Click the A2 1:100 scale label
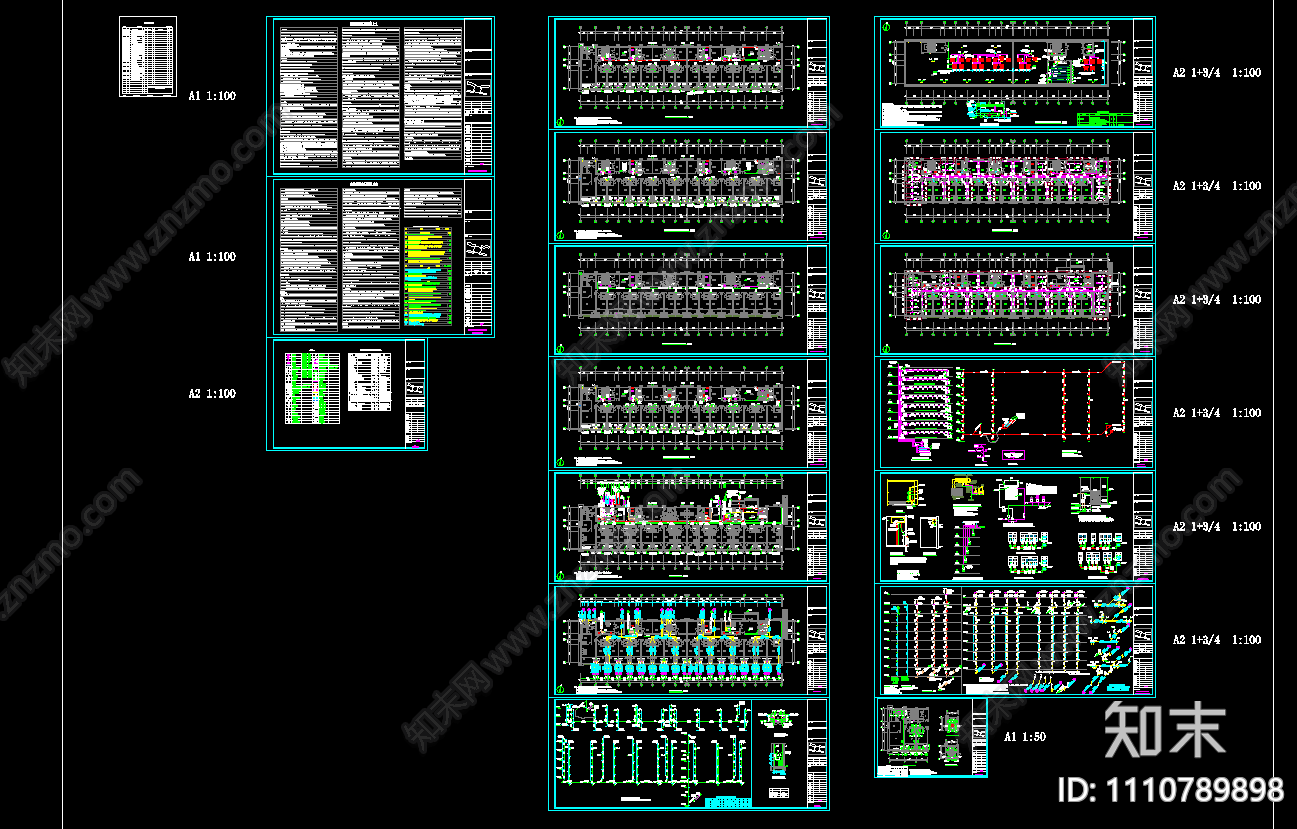The height and width of the screenshot is (829, 1297). (212, 394)
